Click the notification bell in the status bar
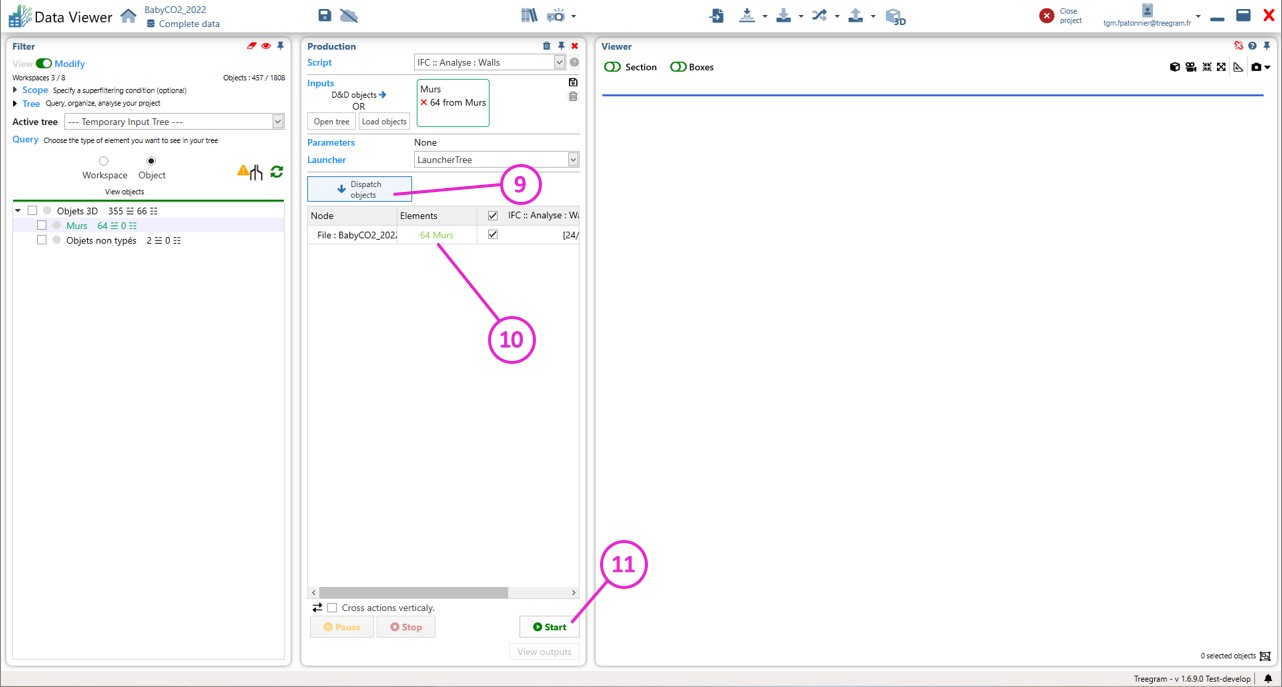 [1268, 679]
